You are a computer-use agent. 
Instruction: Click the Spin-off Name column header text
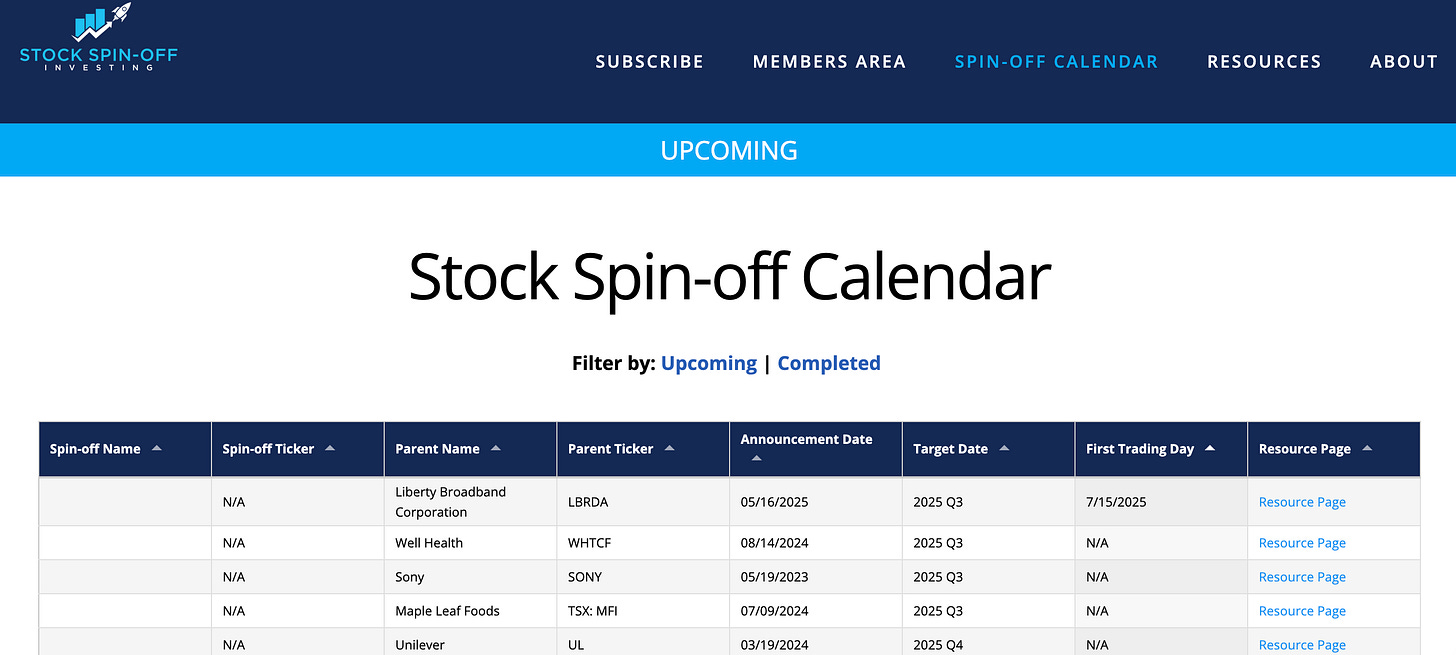[x=95, y=449]
